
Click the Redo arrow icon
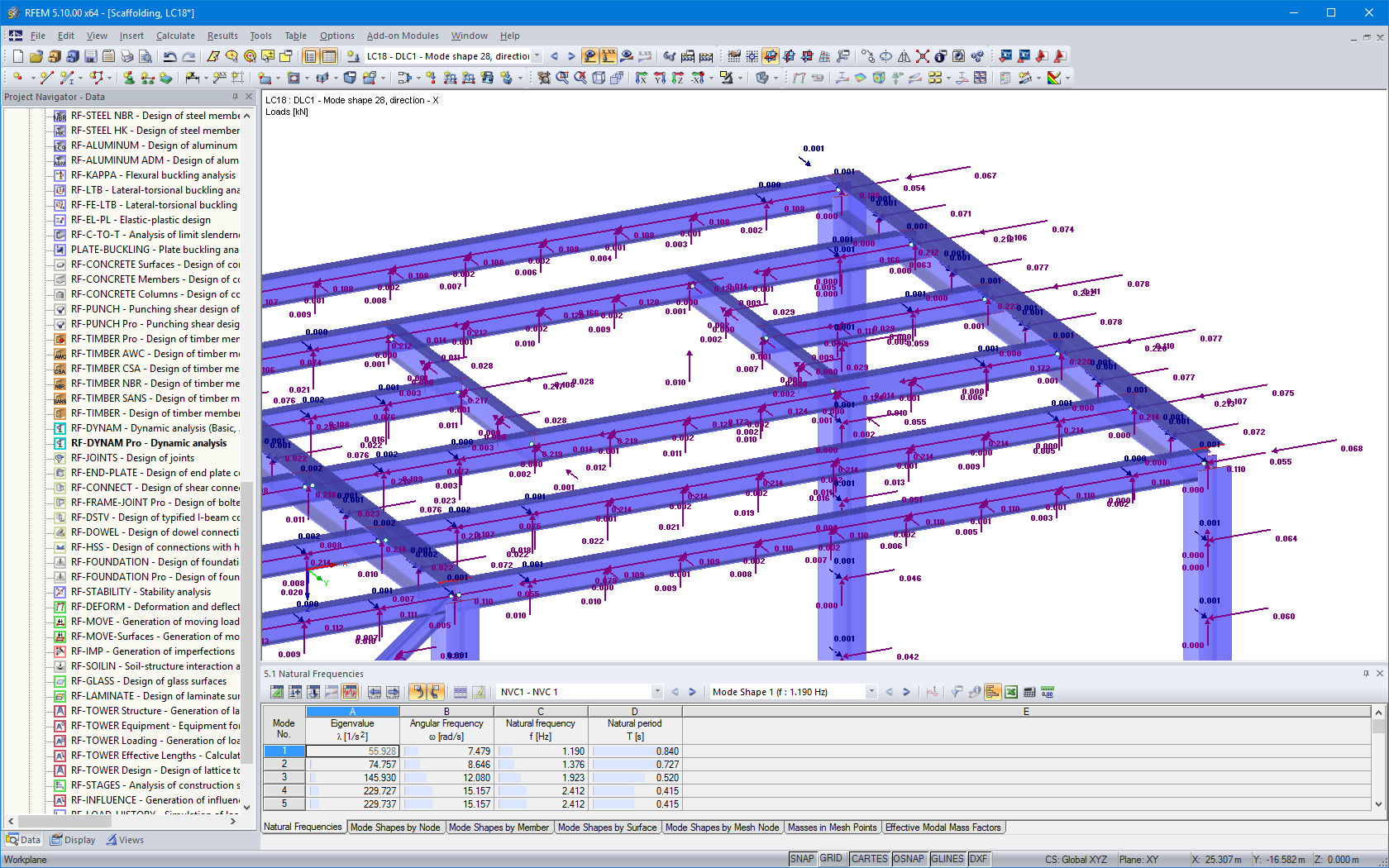189,56
